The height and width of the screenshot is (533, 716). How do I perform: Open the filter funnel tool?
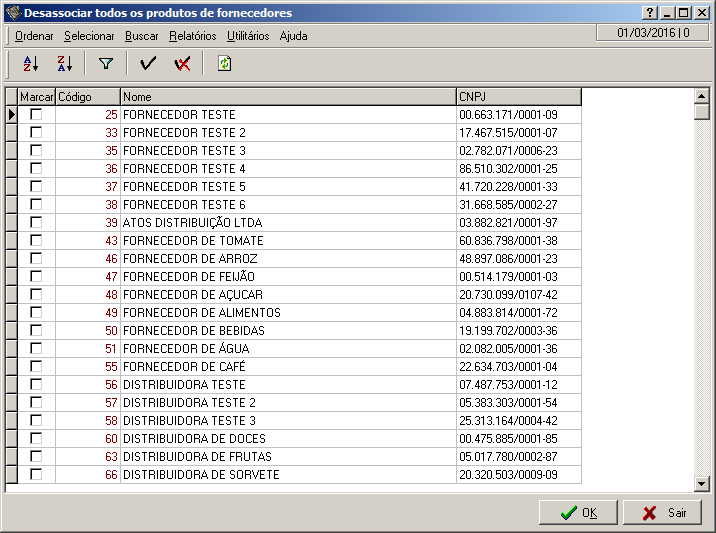pos(106,64)
